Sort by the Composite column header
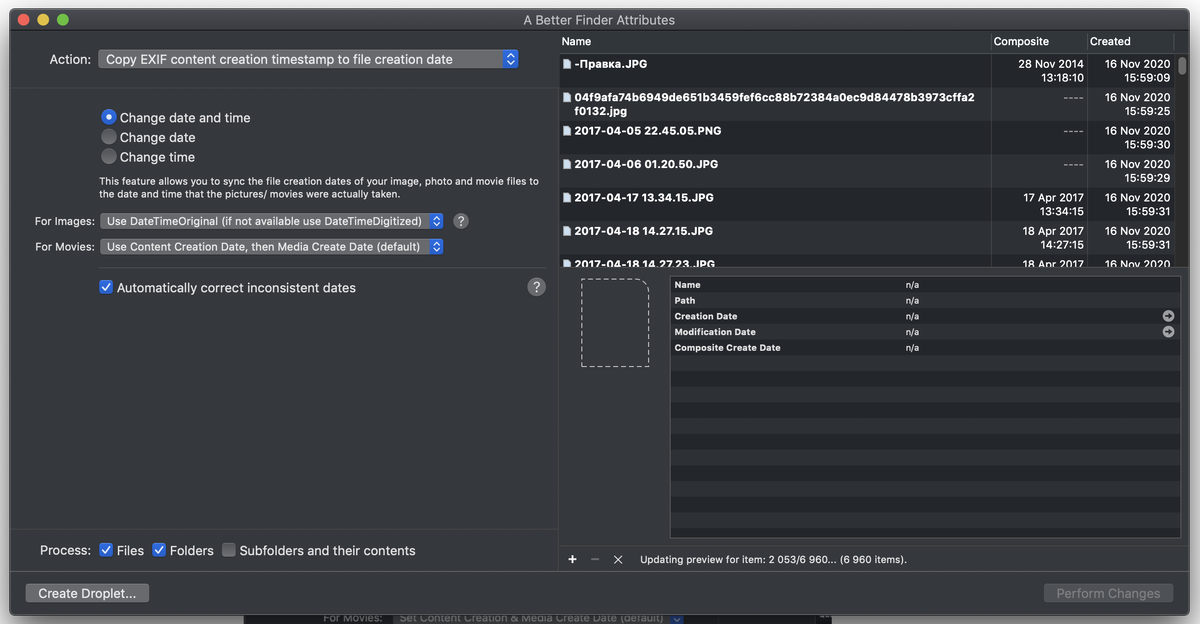The width and height of the screenshot is (1200, 624). click(1039, 42)
